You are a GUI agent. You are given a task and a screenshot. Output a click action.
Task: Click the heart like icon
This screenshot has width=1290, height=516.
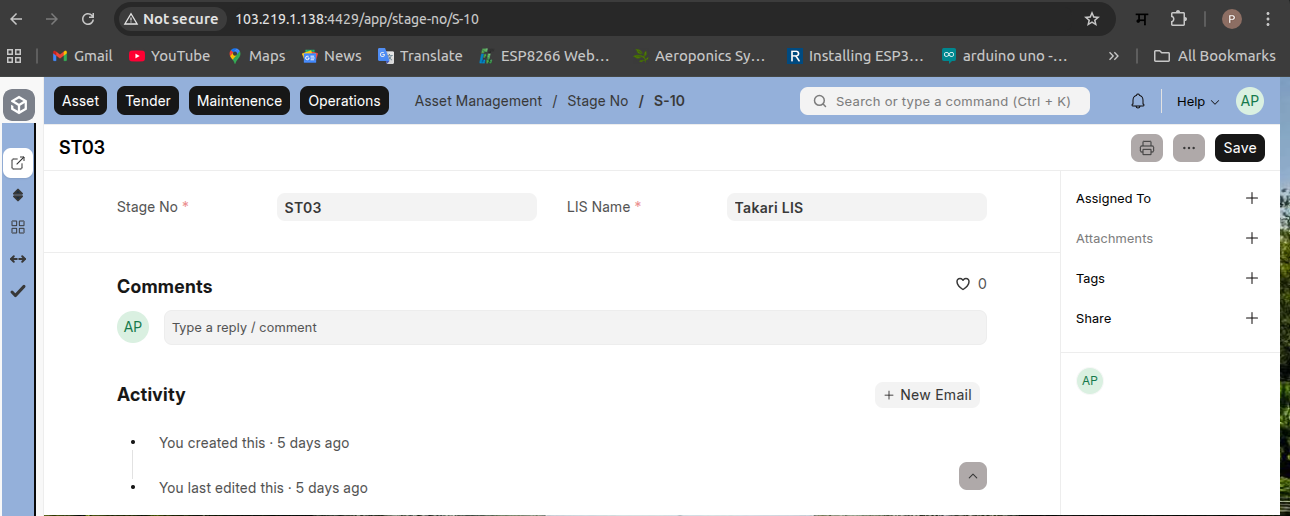click(x=963, y=284)
